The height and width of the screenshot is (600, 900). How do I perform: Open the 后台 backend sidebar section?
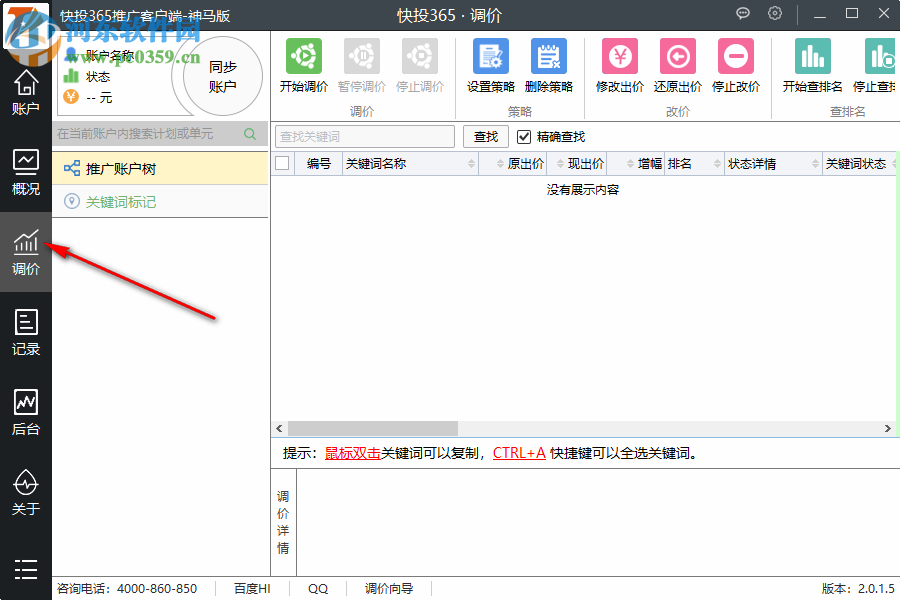click(26, 412)
